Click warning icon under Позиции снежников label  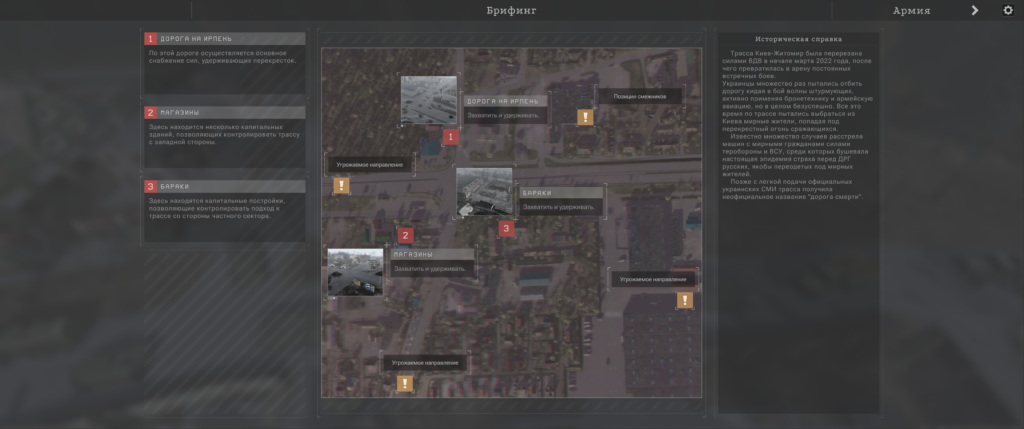pyautogui.click(x=585, y=117)
